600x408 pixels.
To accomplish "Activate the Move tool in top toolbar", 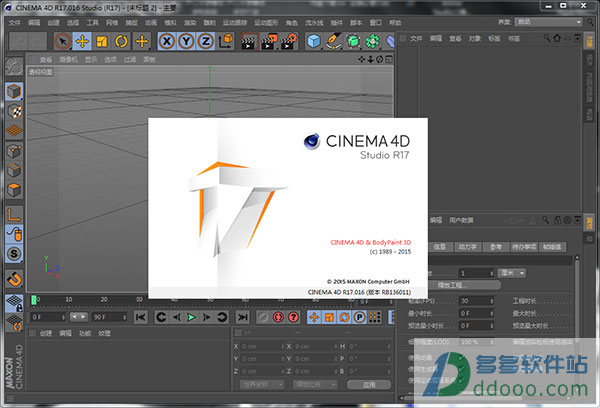I will coord(82,41).
